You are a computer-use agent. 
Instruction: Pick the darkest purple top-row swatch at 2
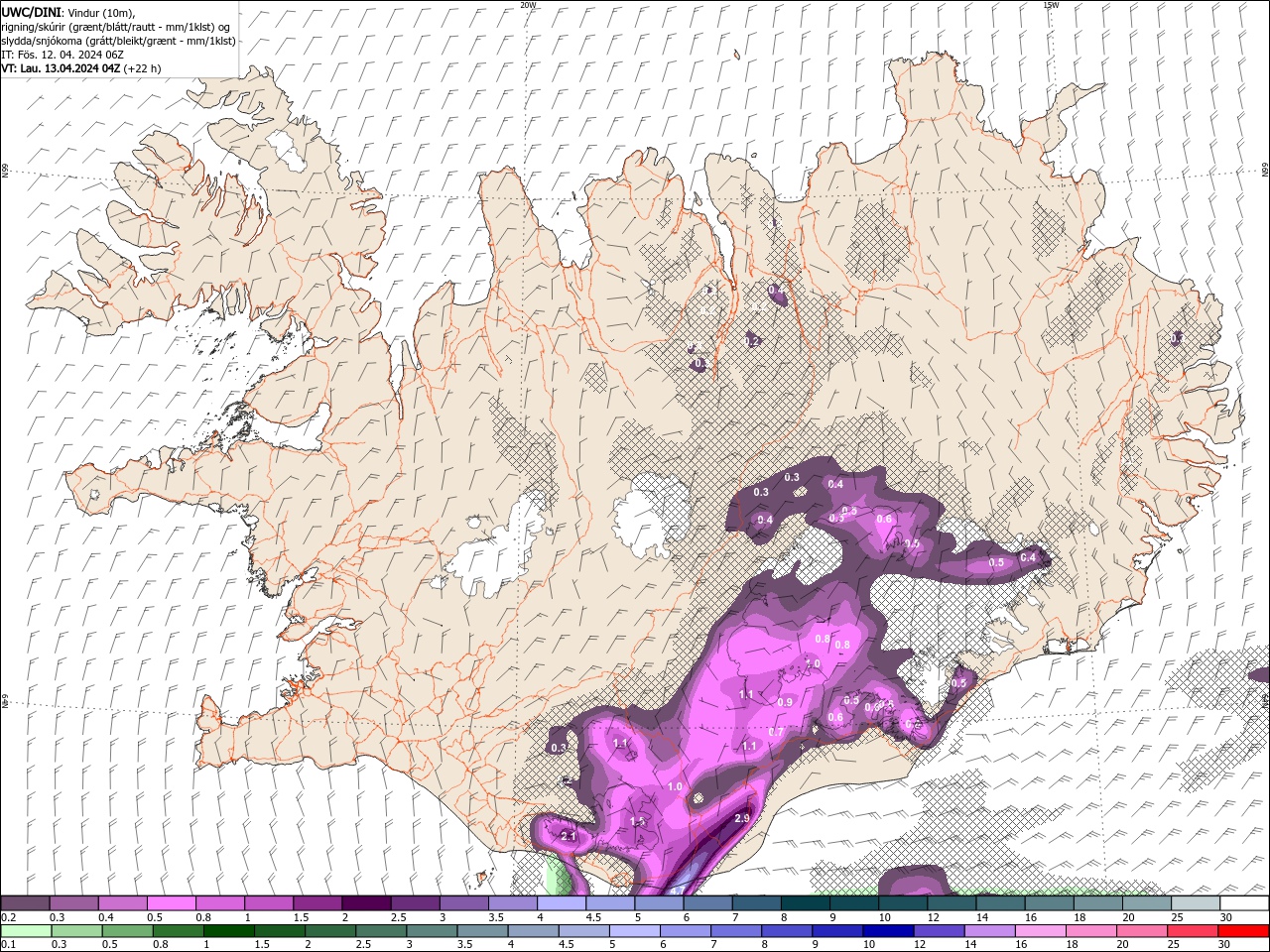click(365, 903)
